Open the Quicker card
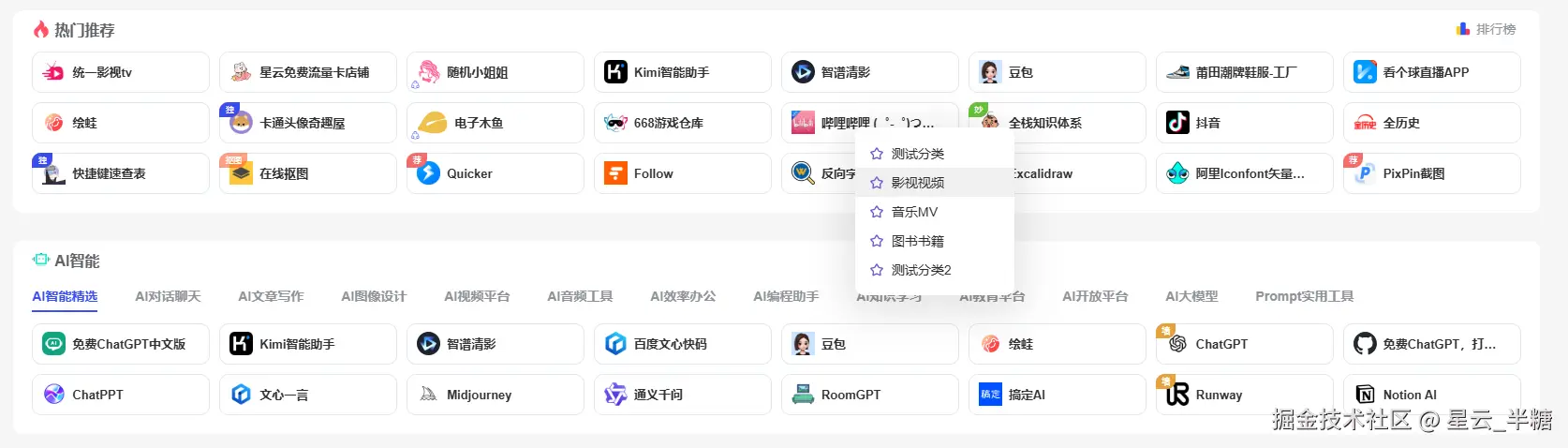This screenshot has width=1568, height=448. [496, 173]
